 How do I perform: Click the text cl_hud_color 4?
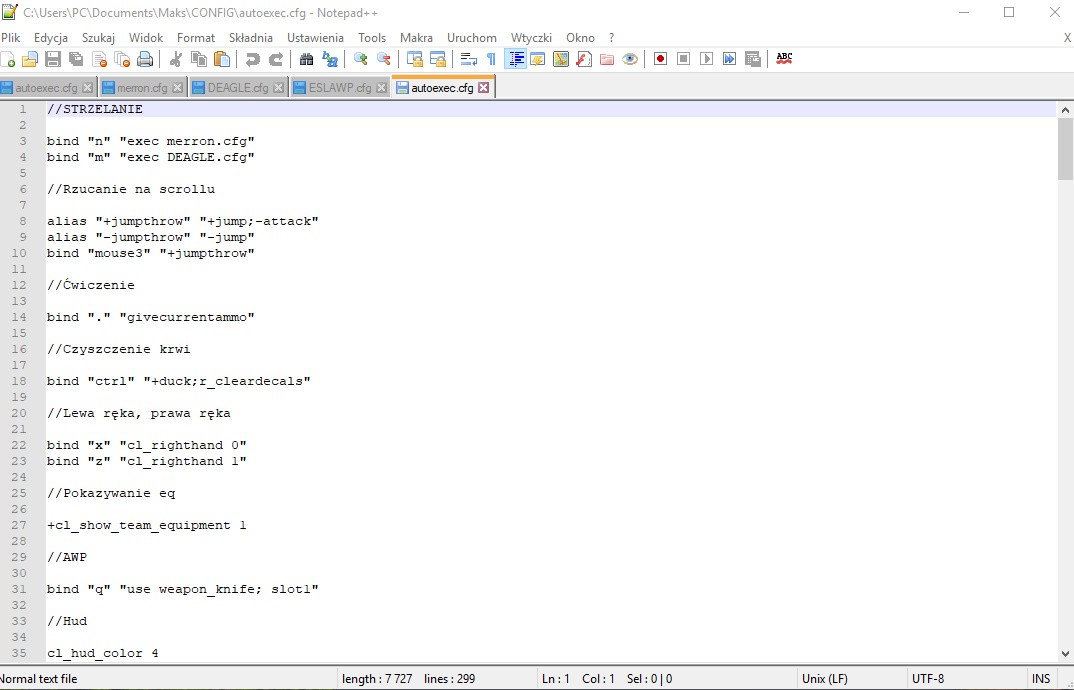tap(103, 653)
